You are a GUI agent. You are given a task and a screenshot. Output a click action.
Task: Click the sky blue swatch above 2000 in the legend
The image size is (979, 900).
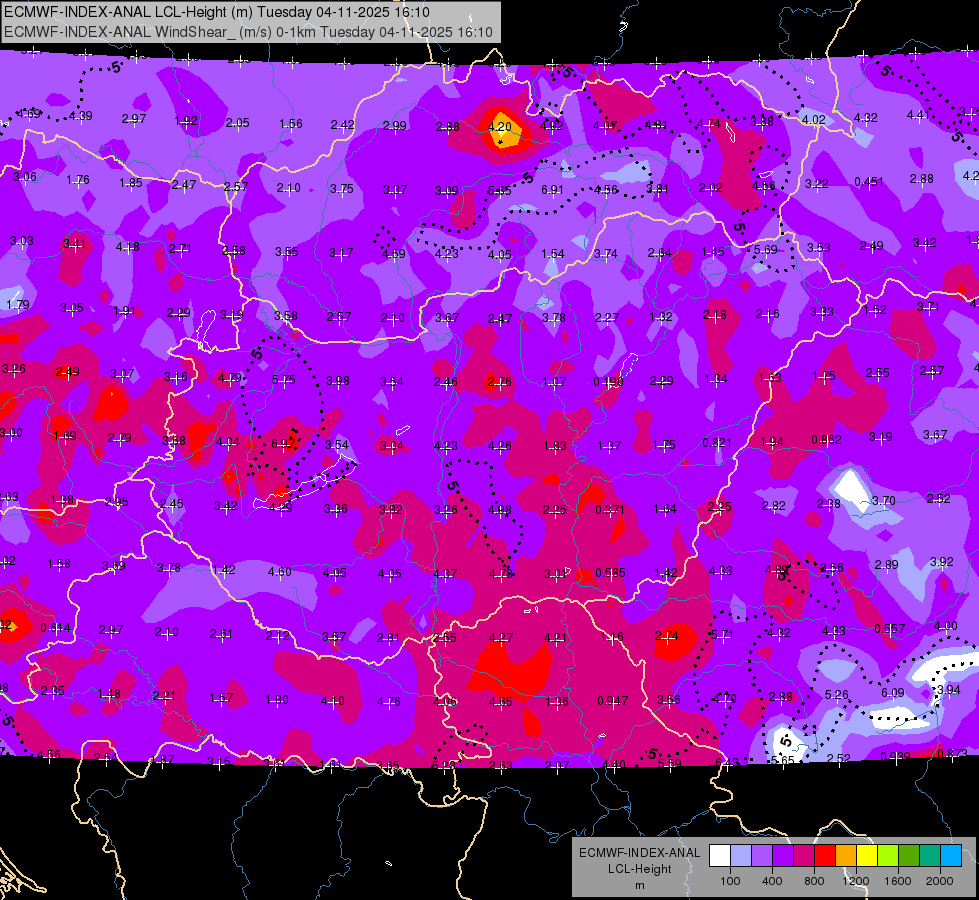[951, 856]
